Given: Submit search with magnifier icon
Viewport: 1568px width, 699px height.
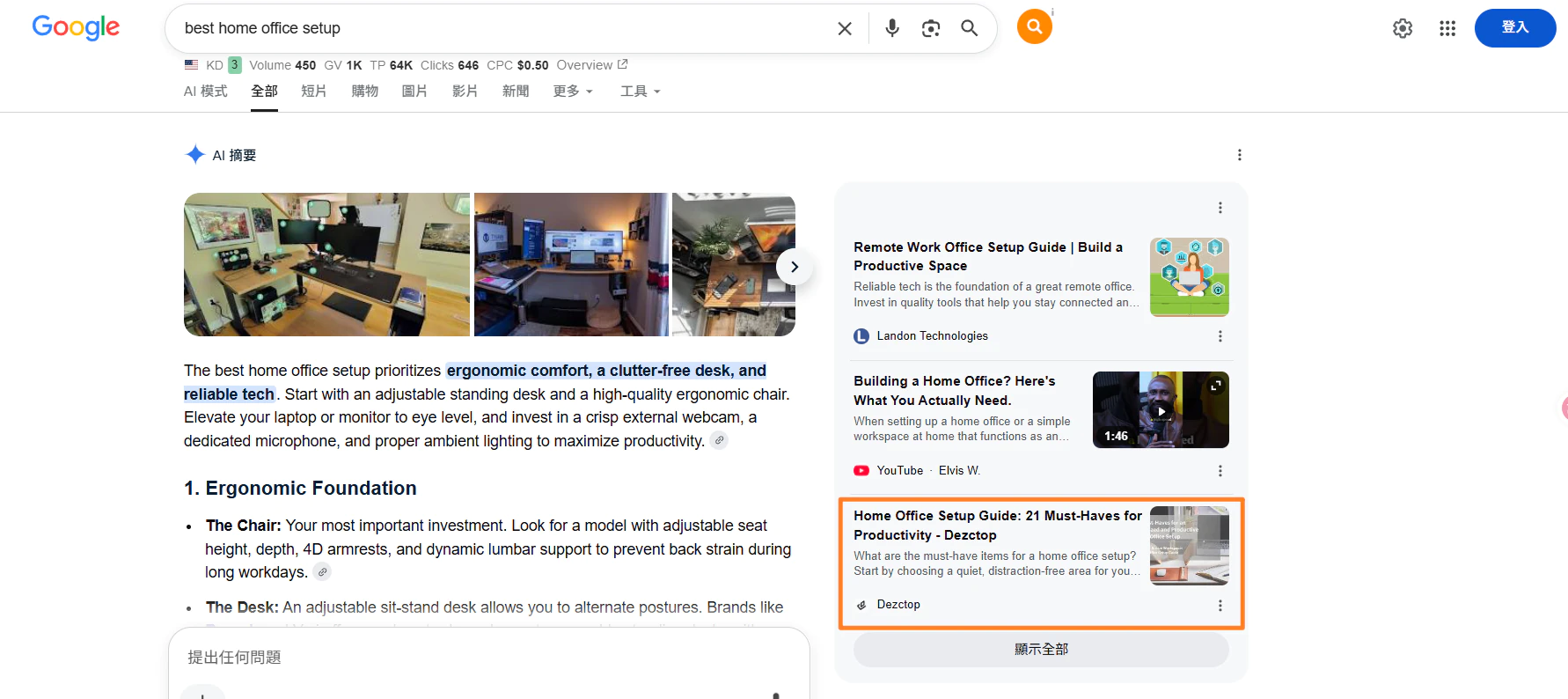Looking at the screenshot, I should pos(970,28).
